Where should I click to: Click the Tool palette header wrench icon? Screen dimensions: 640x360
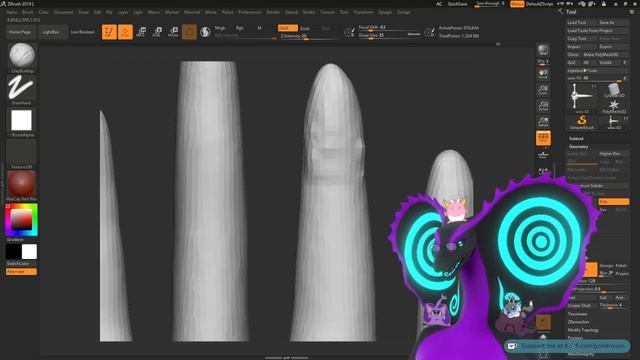[x=560, y=12]
